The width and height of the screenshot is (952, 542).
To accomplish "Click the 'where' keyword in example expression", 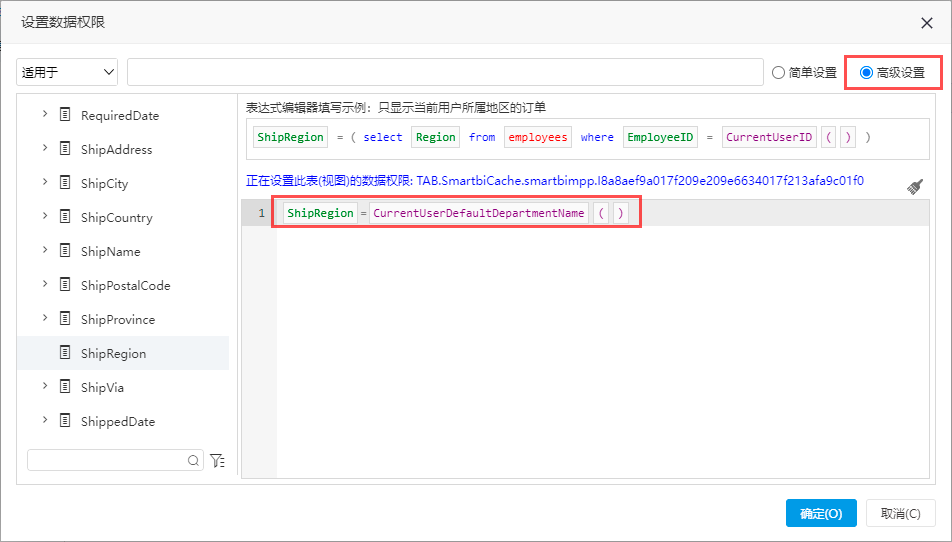I will coord(597,137).
